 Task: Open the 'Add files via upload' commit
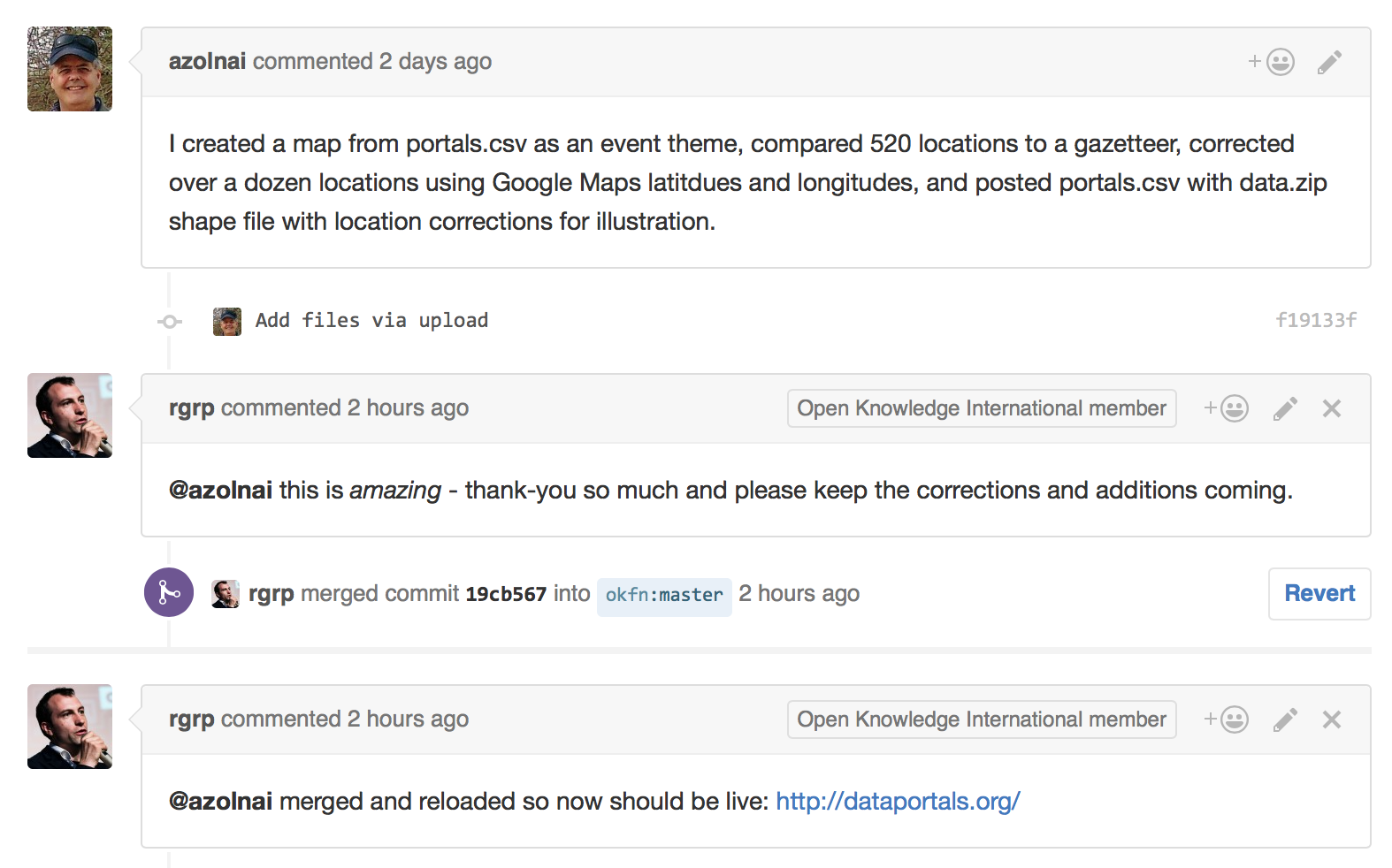(x=371, y=320)
